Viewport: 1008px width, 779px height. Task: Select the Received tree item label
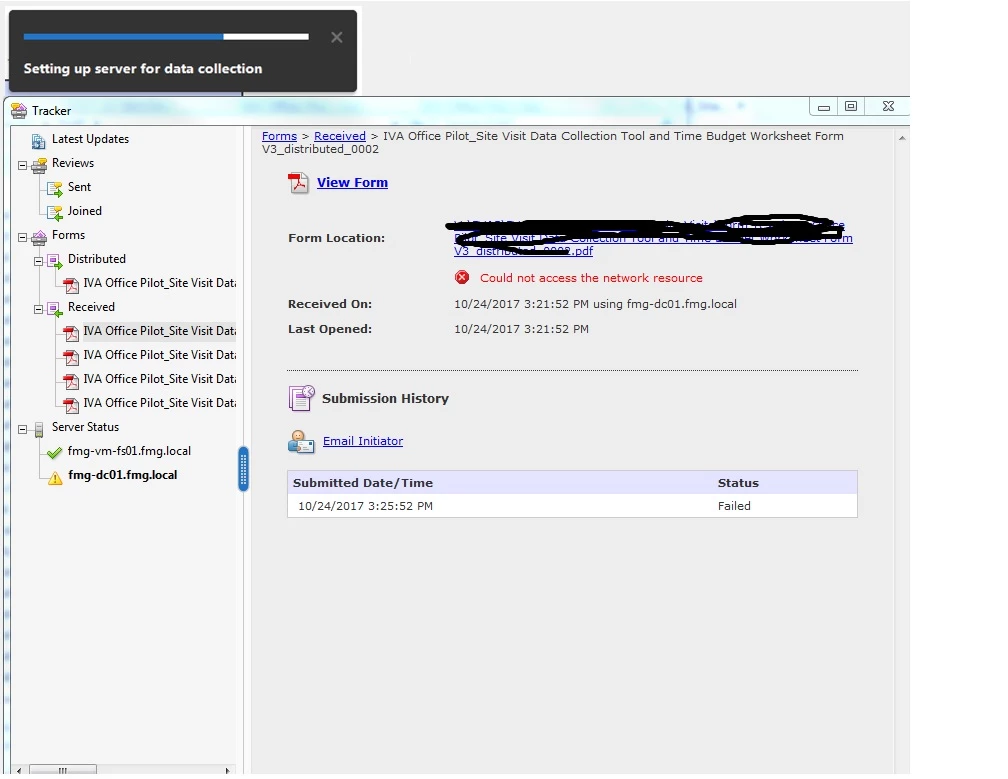coord(91,307)
